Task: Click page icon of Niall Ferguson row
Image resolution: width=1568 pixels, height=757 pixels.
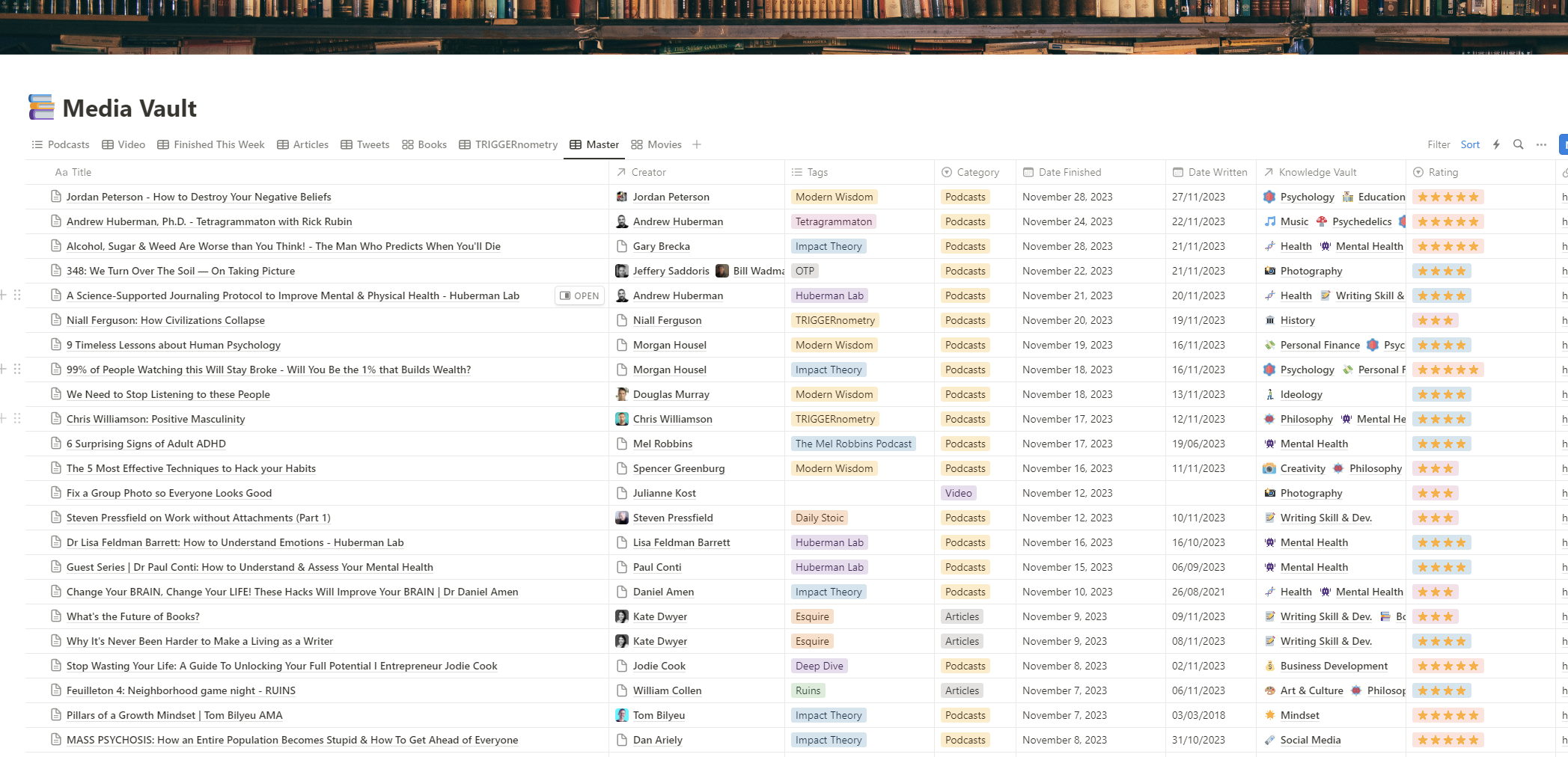Action: click(x=56, y=320)
